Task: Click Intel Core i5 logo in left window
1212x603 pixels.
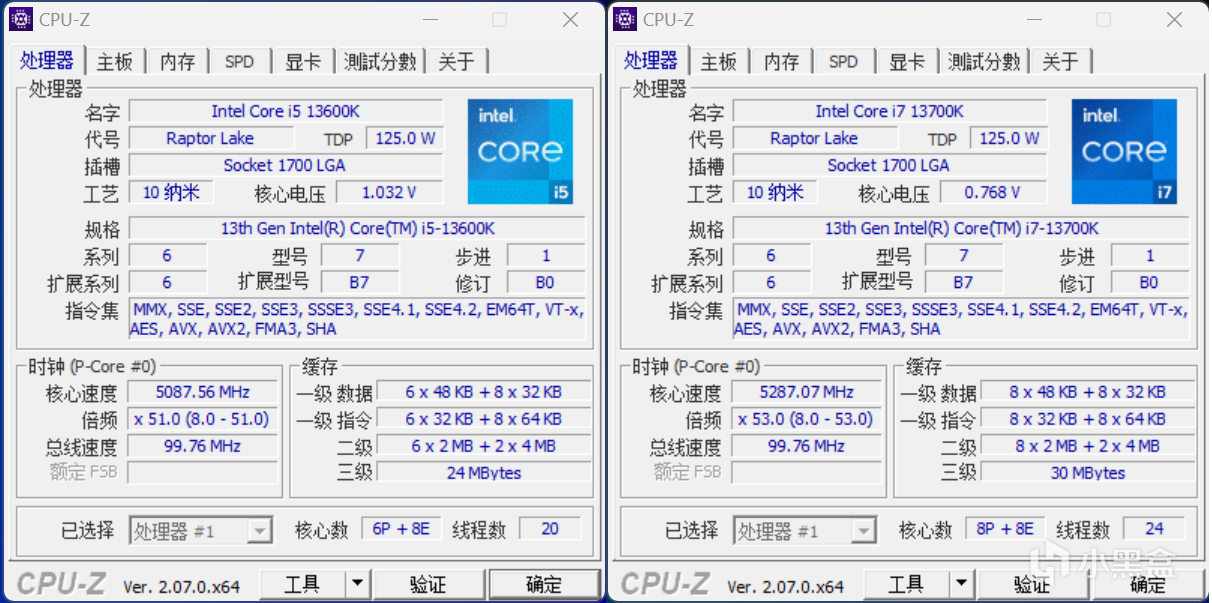Action: tap(520, 151)
